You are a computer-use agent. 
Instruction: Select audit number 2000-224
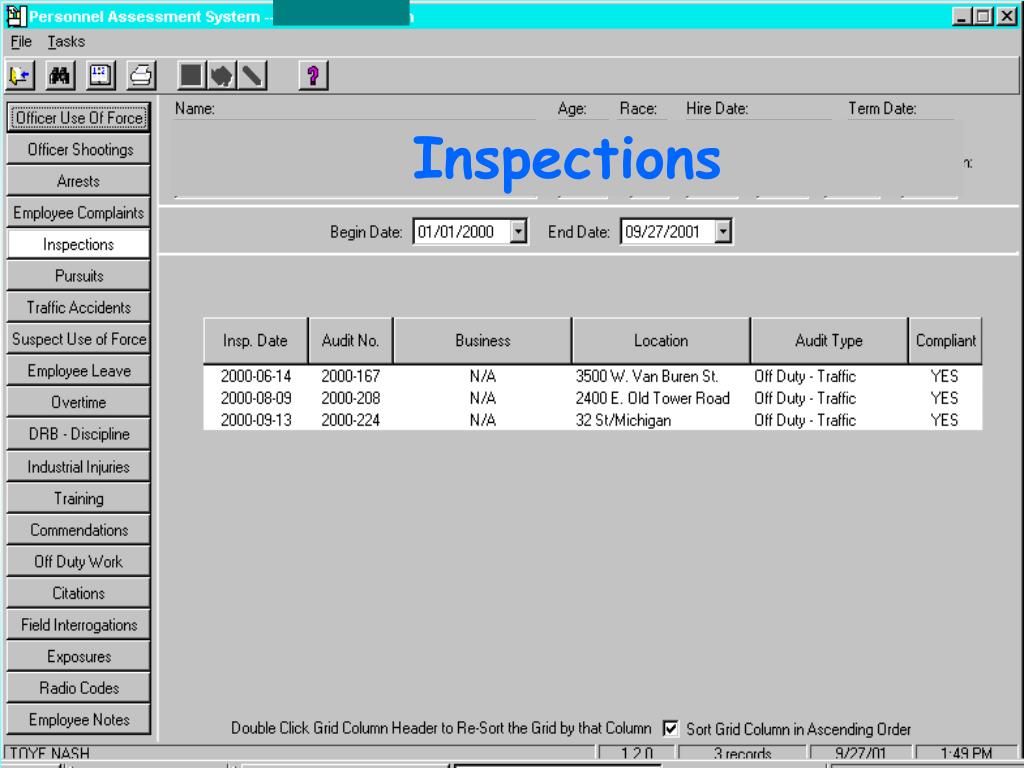click(351, 420)
